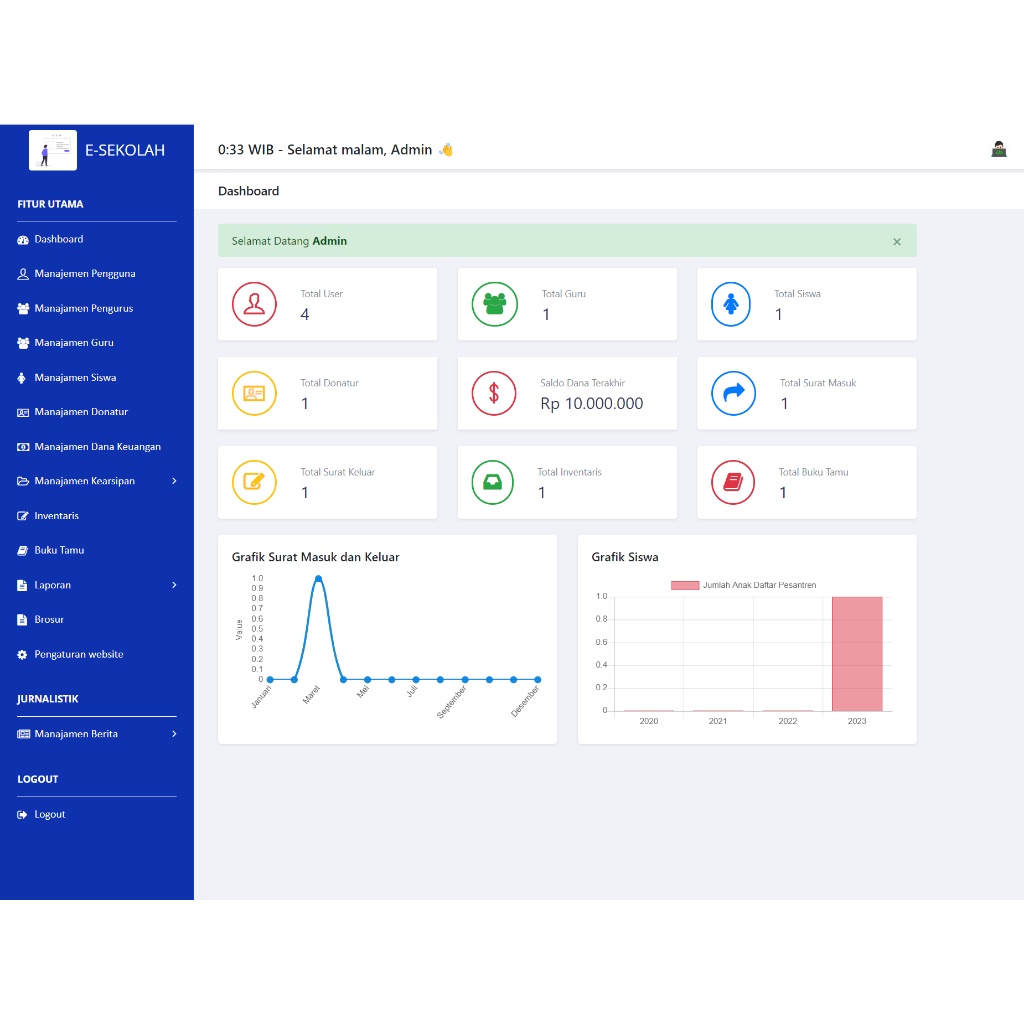
Task: Click the Manajamen Dana Keuangan money icon
Action: pos(23,447)
